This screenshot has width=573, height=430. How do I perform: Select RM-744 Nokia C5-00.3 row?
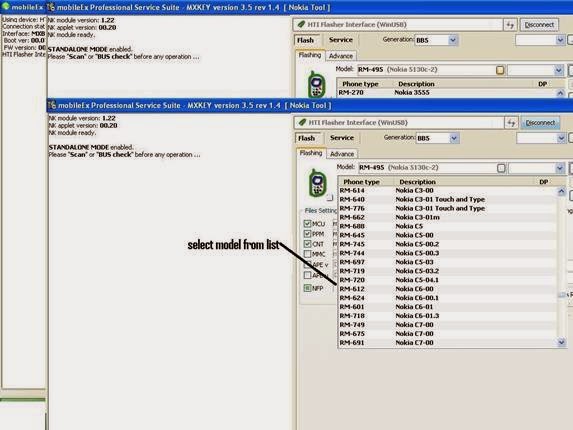click(447, 253)
